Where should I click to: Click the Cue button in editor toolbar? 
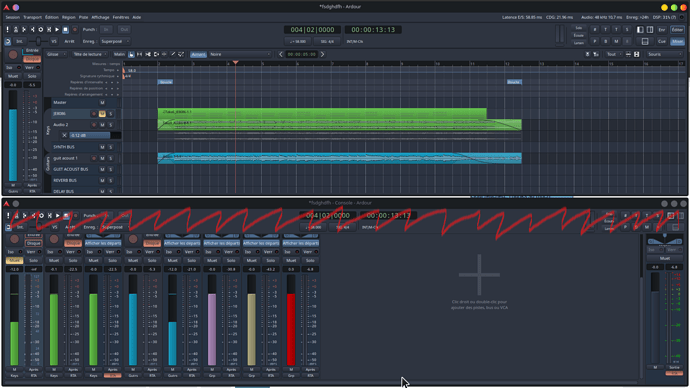tap(662, 41)
